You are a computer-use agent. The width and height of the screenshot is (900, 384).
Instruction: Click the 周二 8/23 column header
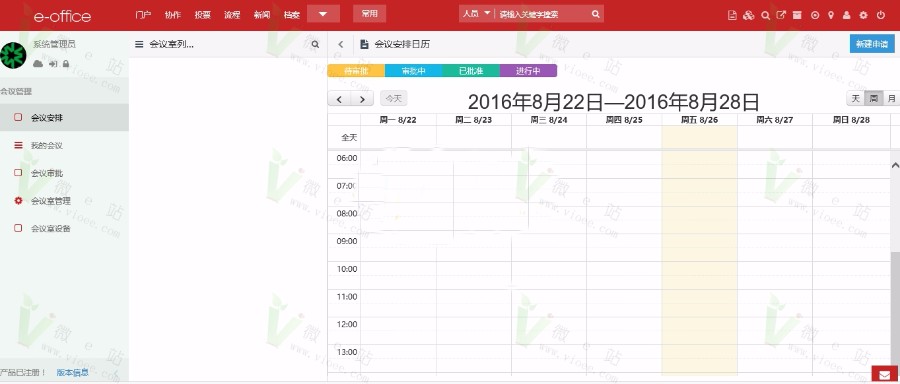point(474,120)
